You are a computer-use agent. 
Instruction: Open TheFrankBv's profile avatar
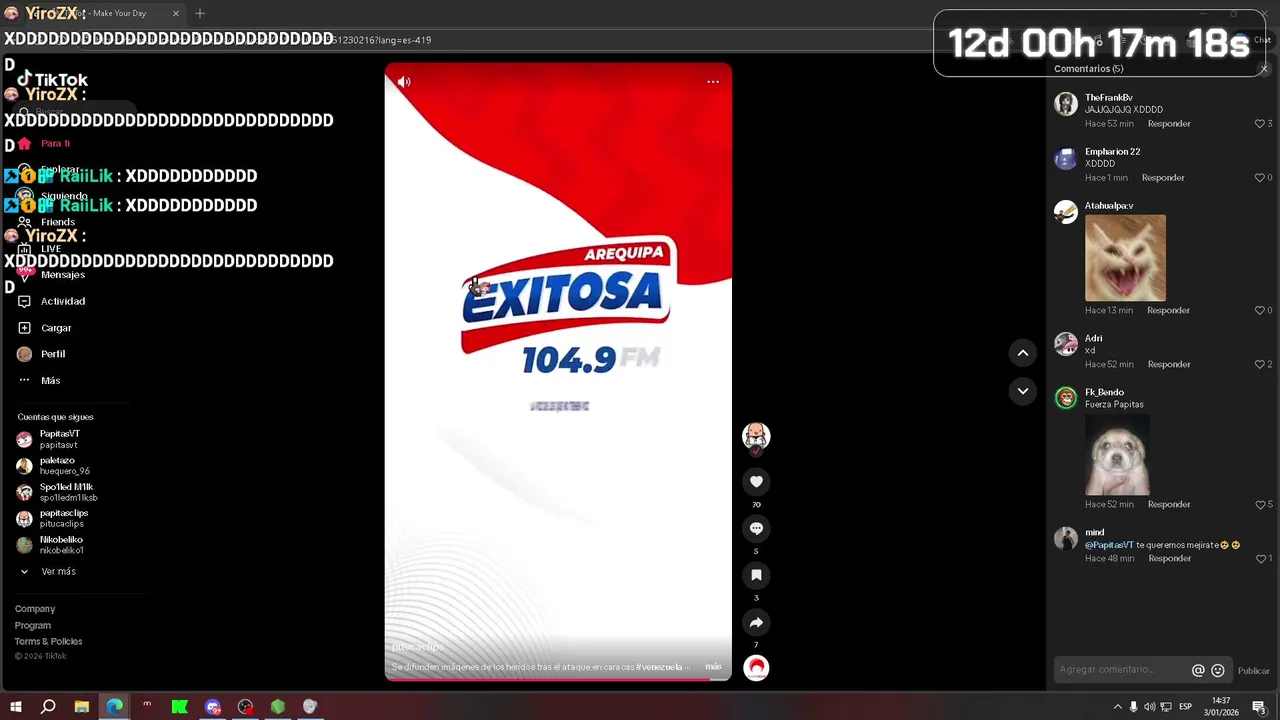(x=1066, y=104)
